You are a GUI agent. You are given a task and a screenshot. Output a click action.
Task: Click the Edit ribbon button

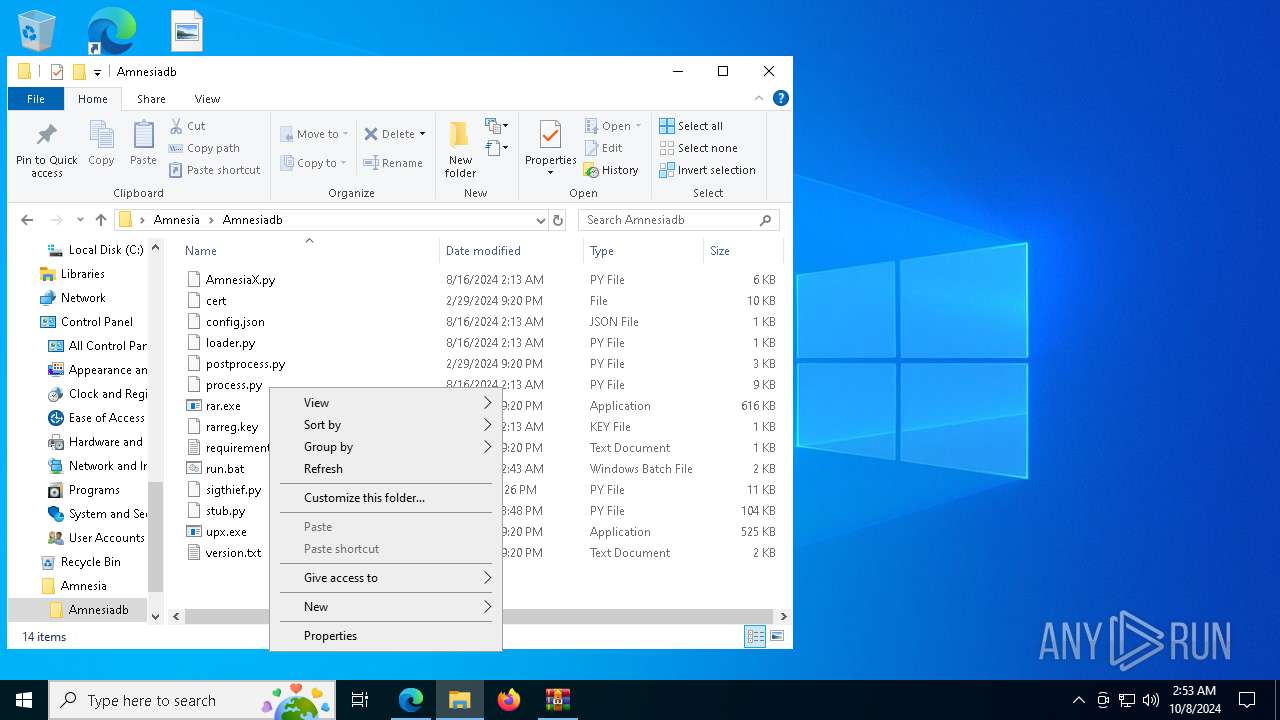click(604, 148)
